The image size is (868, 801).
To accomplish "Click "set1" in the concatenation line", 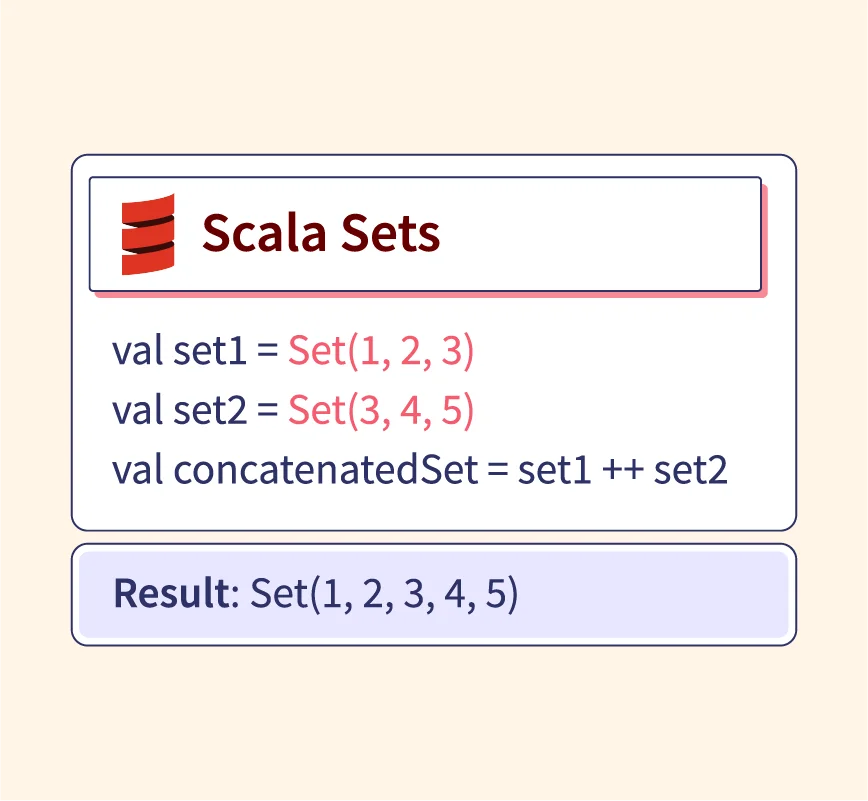I will pyautogui.click(x=553, y=470).
